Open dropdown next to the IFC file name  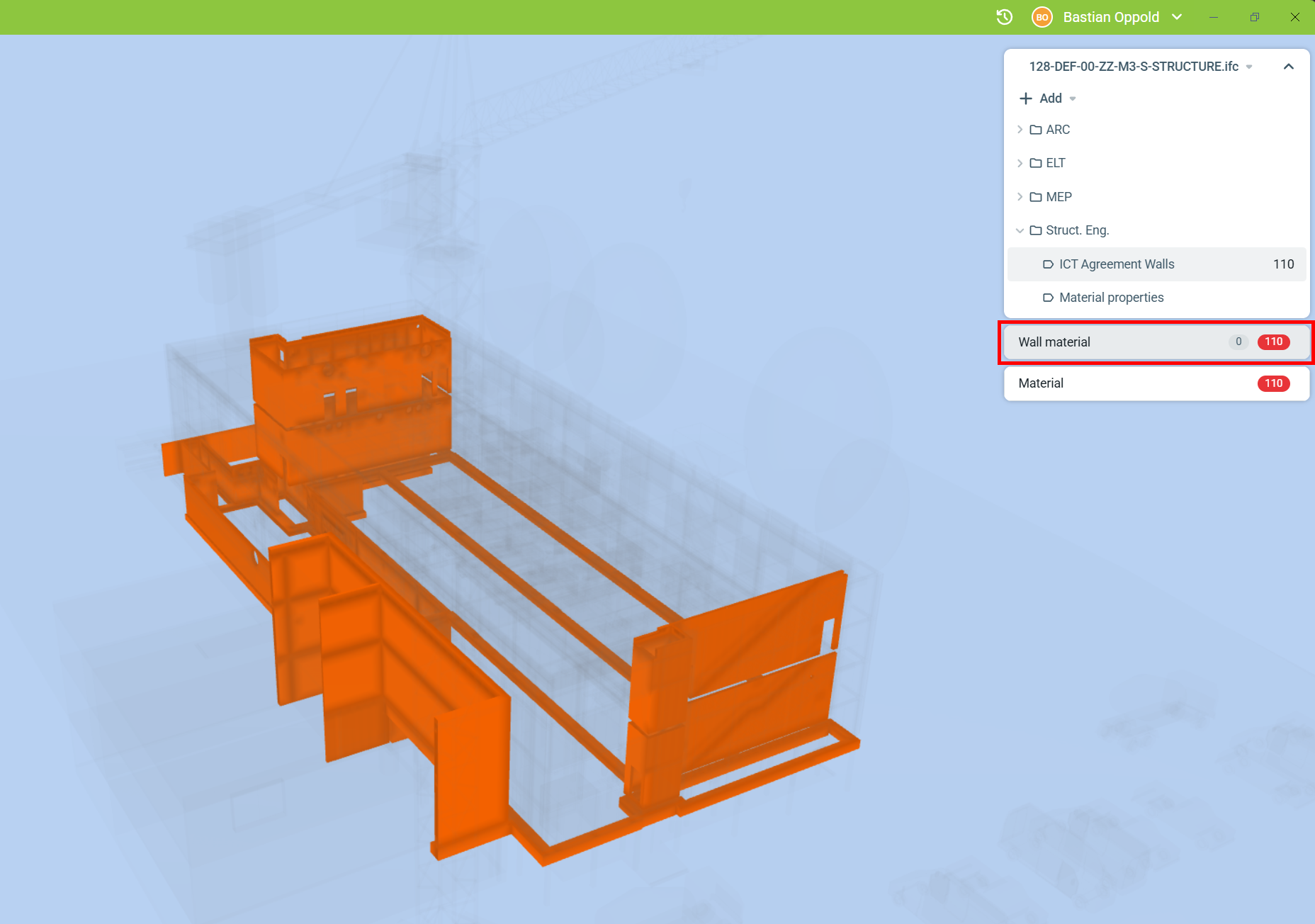point(1249,67)
